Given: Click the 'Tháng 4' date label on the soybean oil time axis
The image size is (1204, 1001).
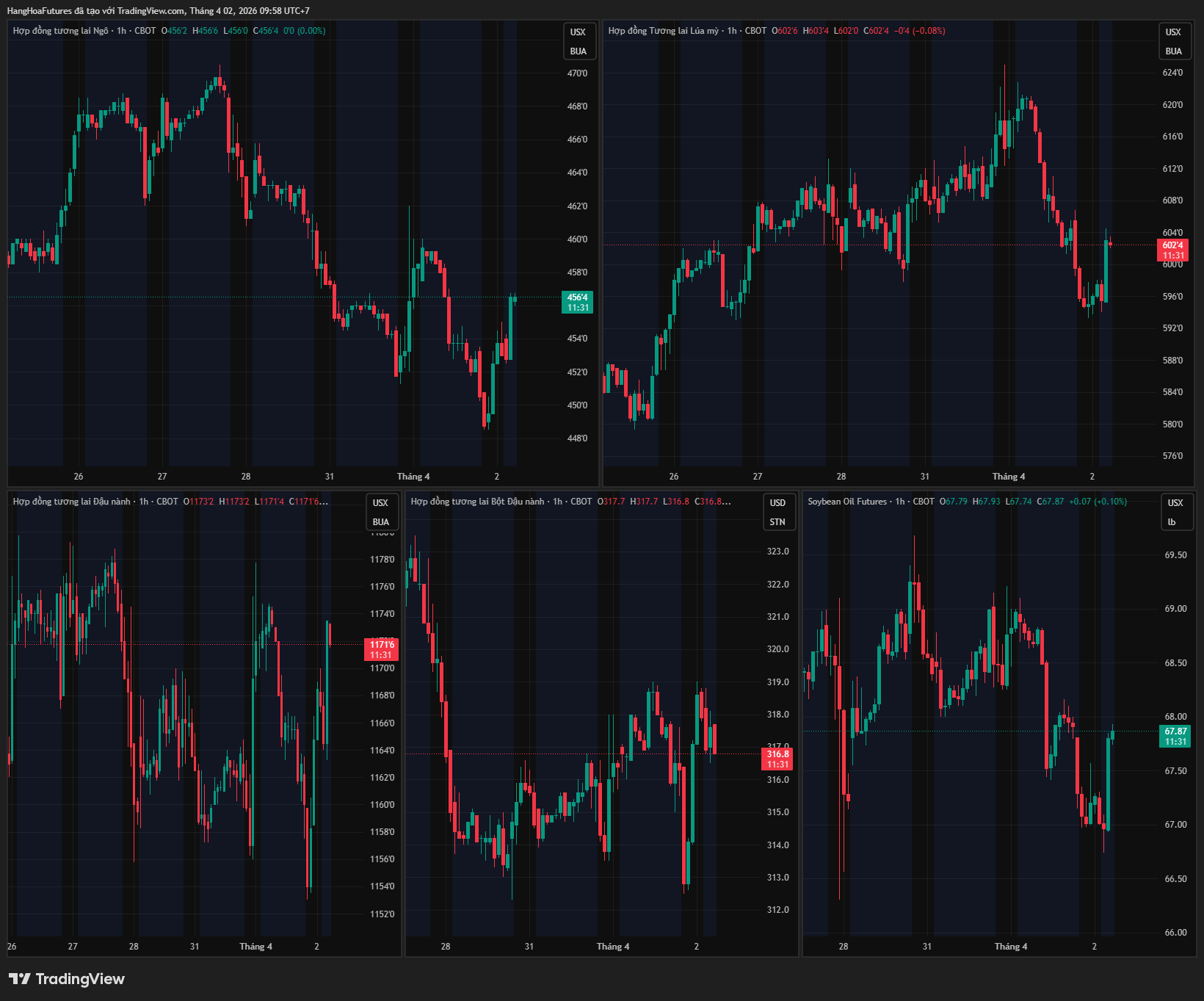Looking at the screenshot, I should click(1011, 947).
